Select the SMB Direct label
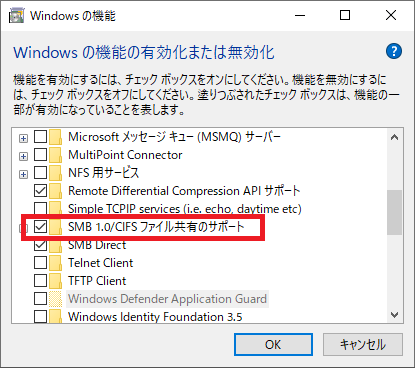 (x=97, y=245)
